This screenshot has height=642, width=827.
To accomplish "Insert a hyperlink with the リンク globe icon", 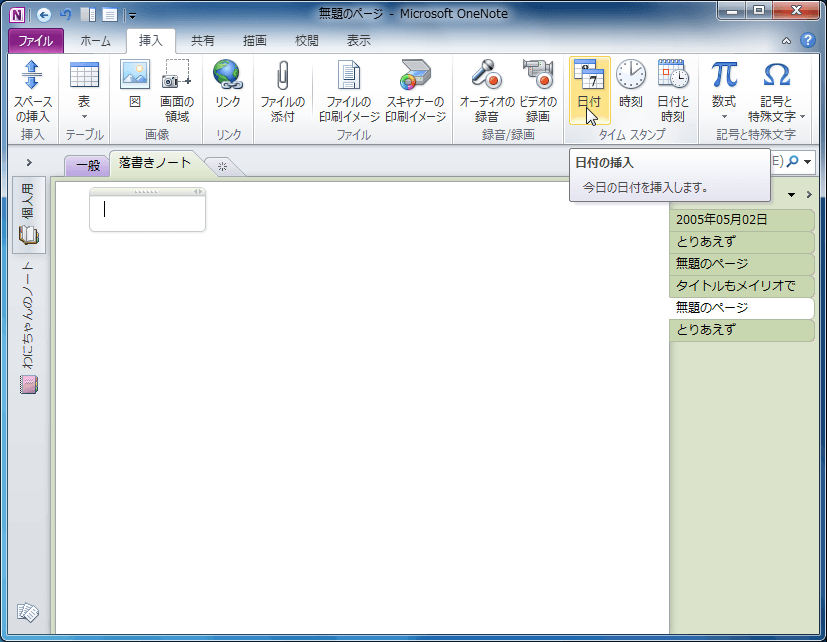I will click(228, 84).
